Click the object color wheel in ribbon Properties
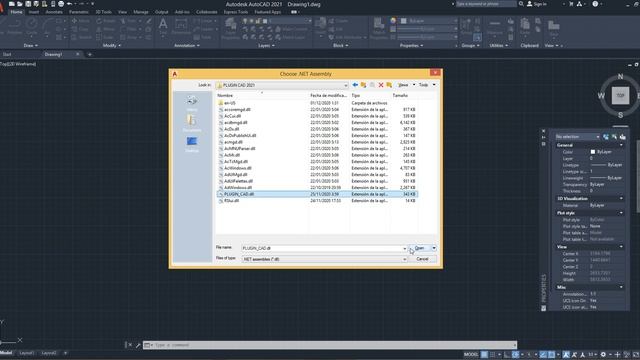Image resolution: width=640 pixels, height=360 pixels. [x=393, y=20]
